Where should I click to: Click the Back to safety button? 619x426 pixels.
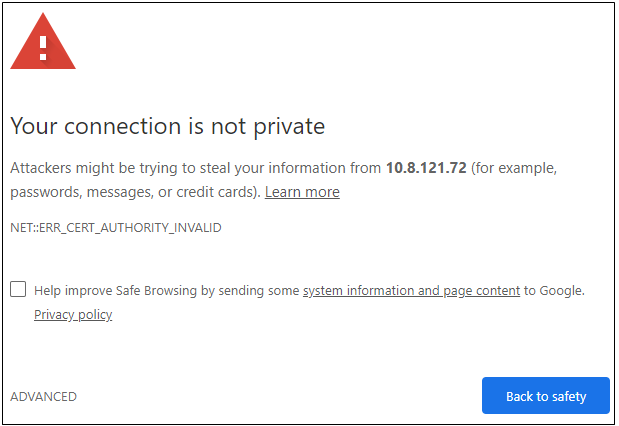546,396
